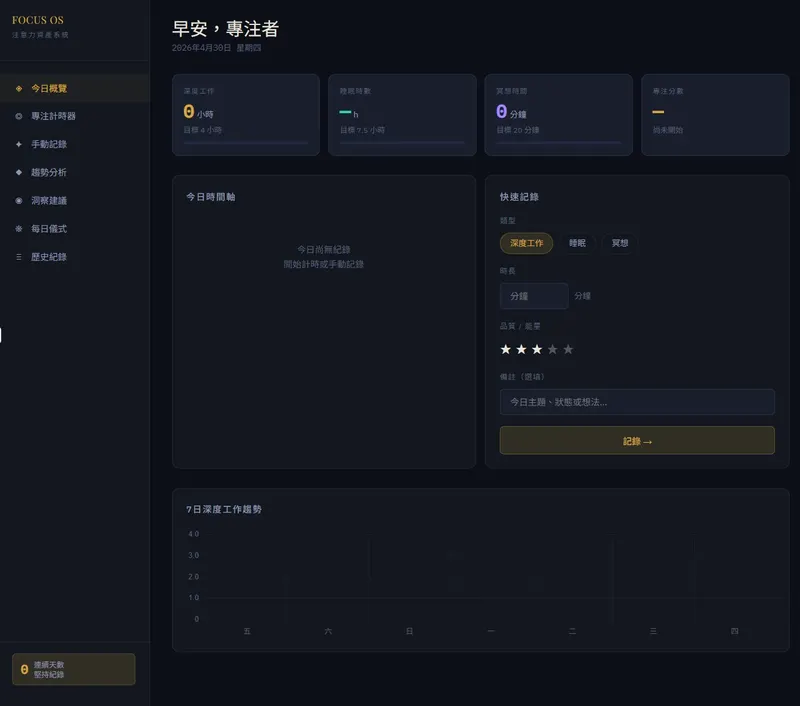Click the 目標 7.5 小時 text

pos(363,130)
